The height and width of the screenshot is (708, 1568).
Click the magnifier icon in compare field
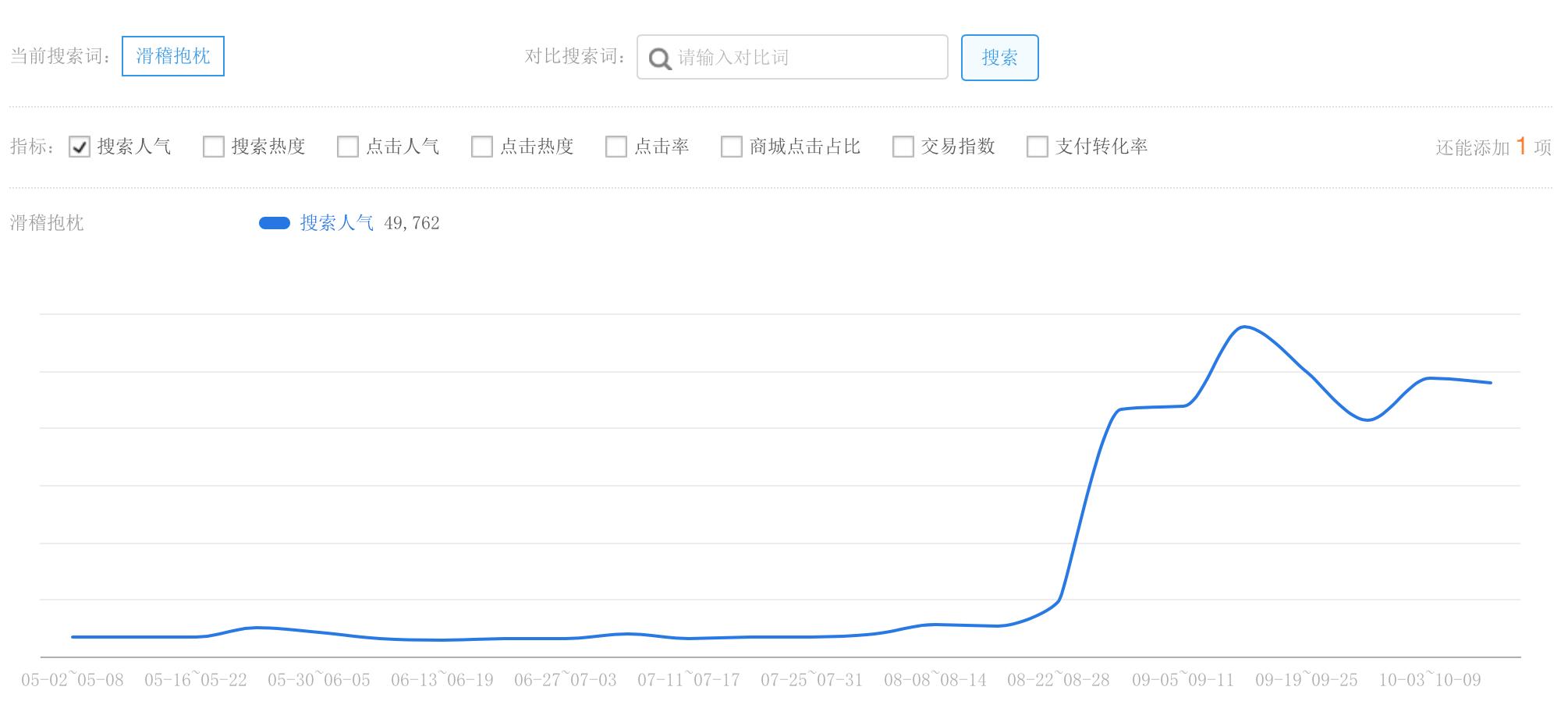coord(660,58)
